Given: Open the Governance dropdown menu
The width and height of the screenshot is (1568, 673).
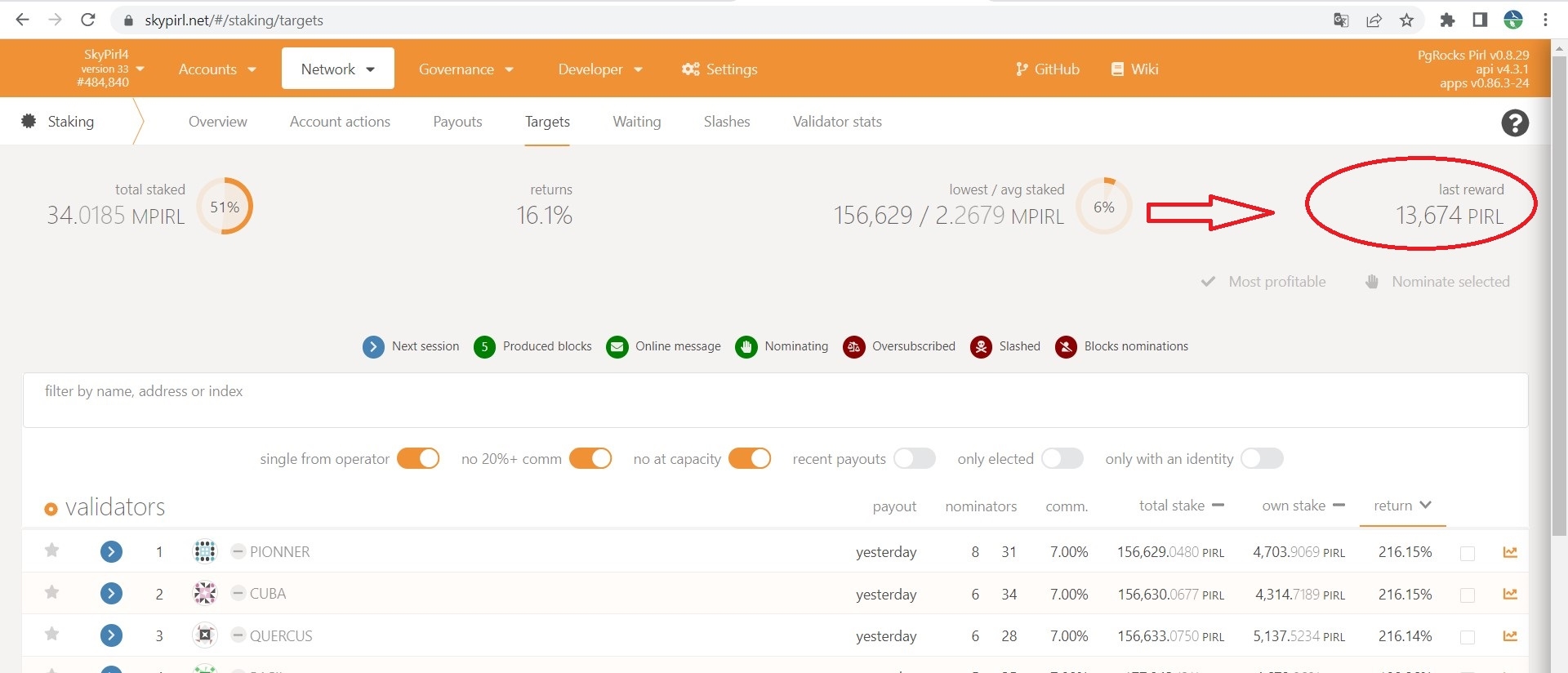Looking at the screenshot, I should 465,69.
